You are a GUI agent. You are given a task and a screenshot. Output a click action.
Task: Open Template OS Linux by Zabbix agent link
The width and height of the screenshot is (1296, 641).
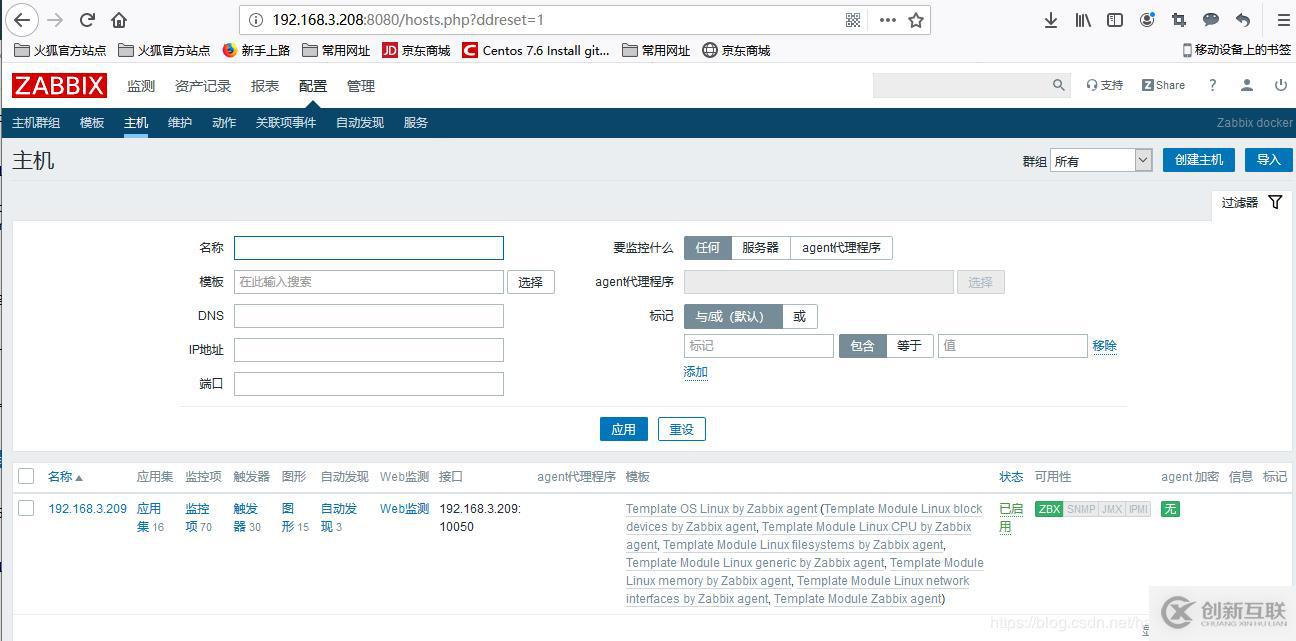click(720, 509)
